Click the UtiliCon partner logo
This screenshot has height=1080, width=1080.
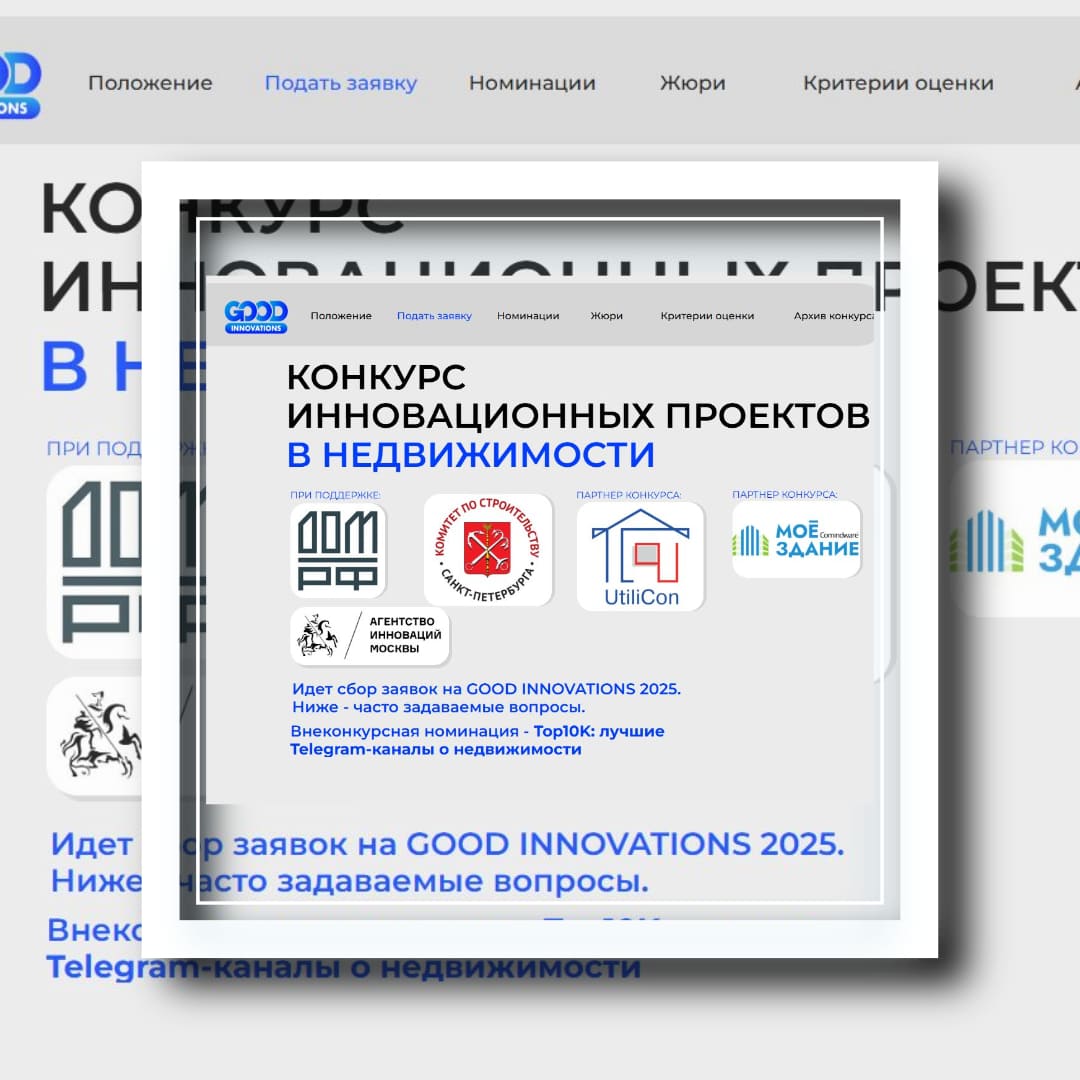[641, 557]
